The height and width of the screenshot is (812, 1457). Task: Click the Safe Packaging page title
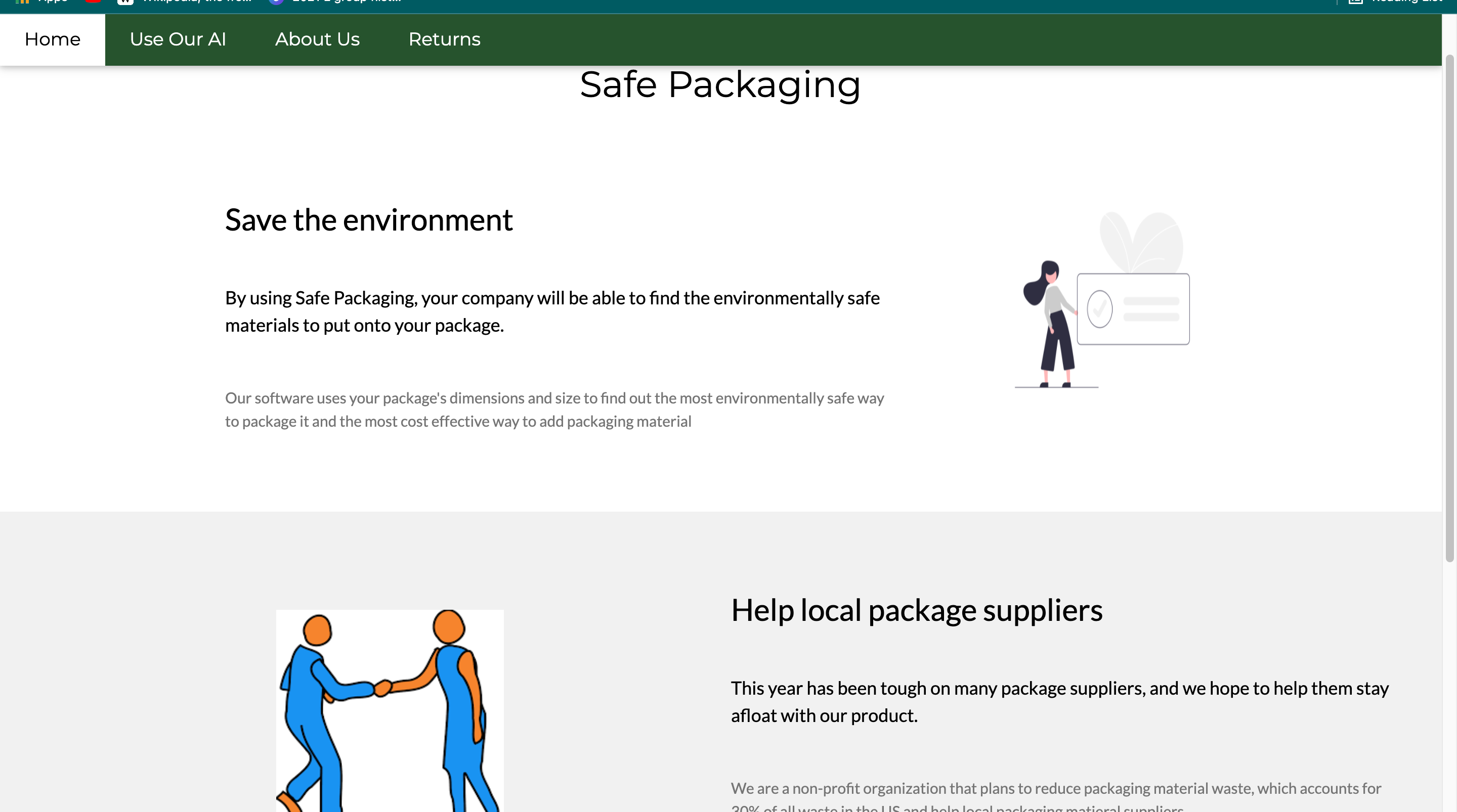tap(720, 85)
